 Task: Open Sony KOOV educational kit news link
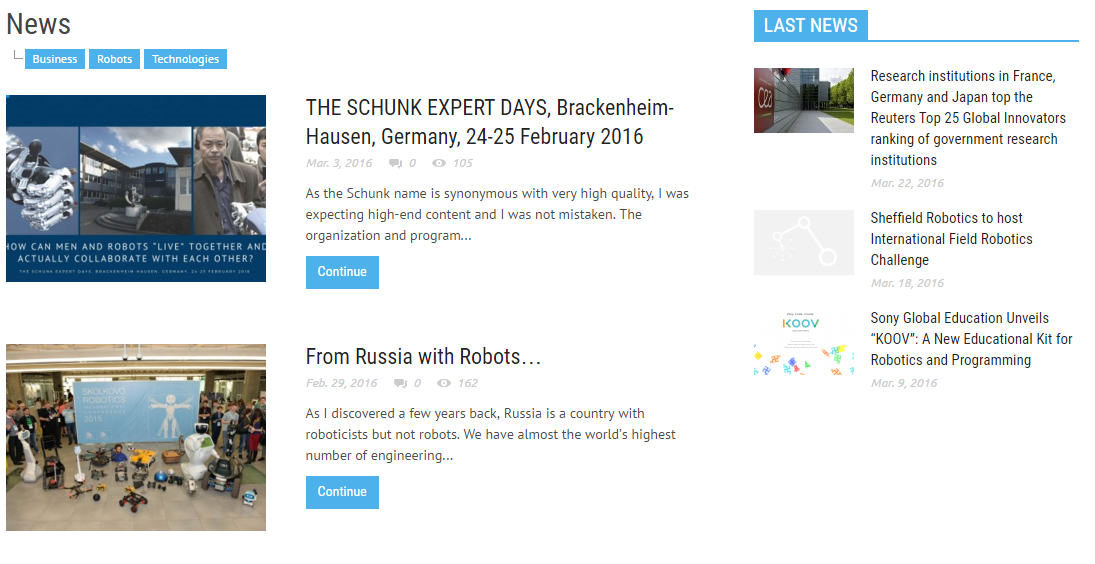pos(971,339)
